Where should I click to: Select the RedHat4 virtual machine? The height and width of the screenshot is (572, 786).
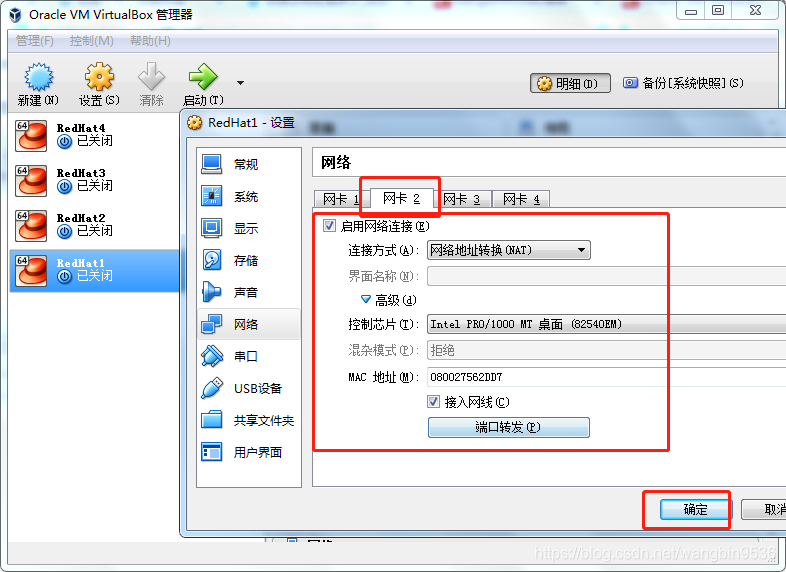tap(94, 135)
